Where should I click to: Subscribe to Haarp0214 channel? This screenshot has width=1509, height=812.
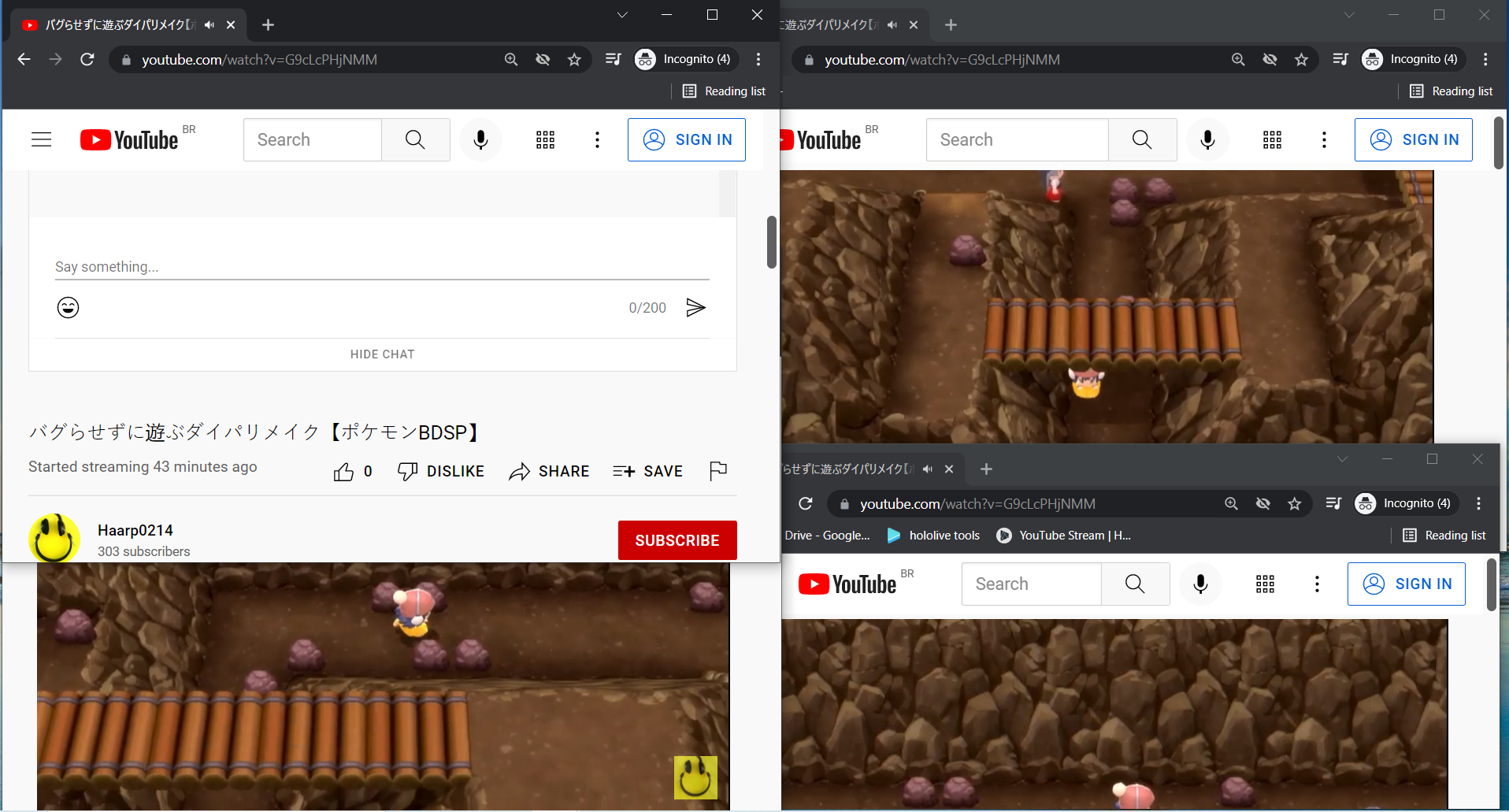677,540
